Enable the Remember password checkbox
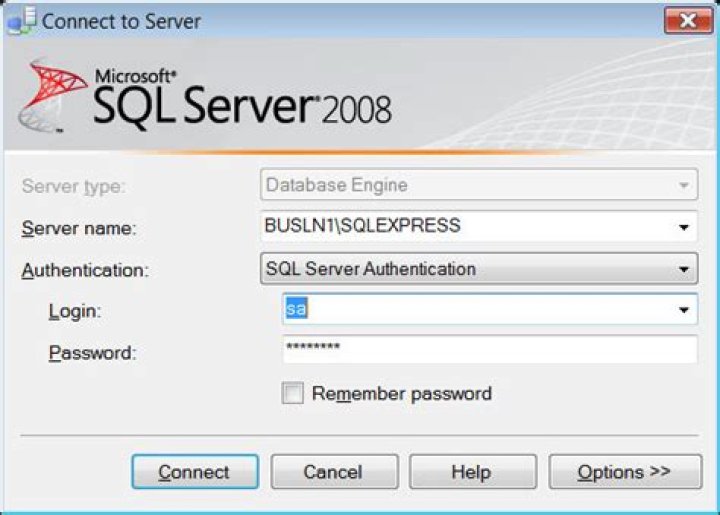This screenshot has width=720, height=515. click(293, 394)
